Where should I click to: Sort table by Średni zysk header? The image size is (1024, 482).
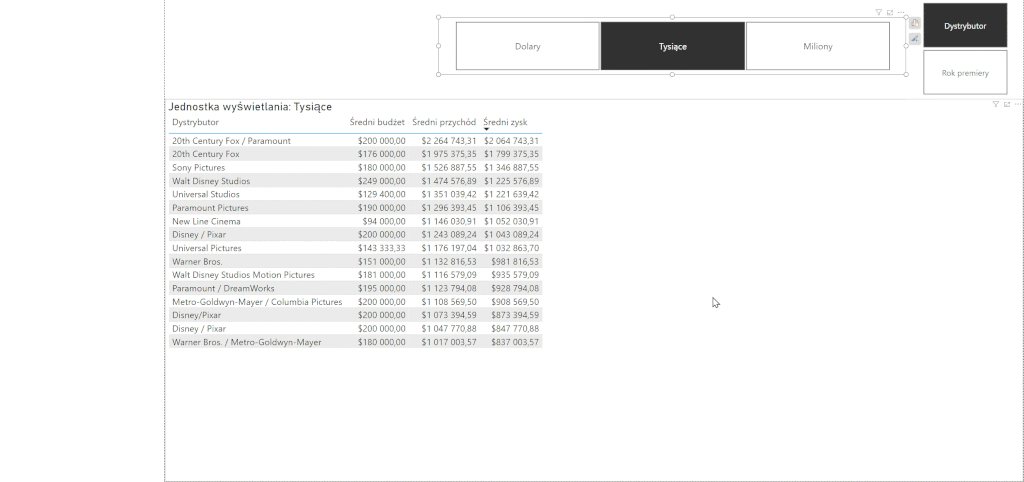pos(505,122)
